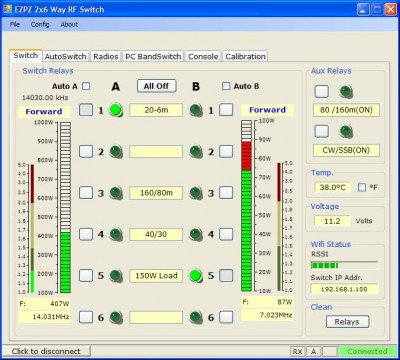Toggle switch A relay 4 button
This screenshot has height=360, width=400.
point(86,234)
